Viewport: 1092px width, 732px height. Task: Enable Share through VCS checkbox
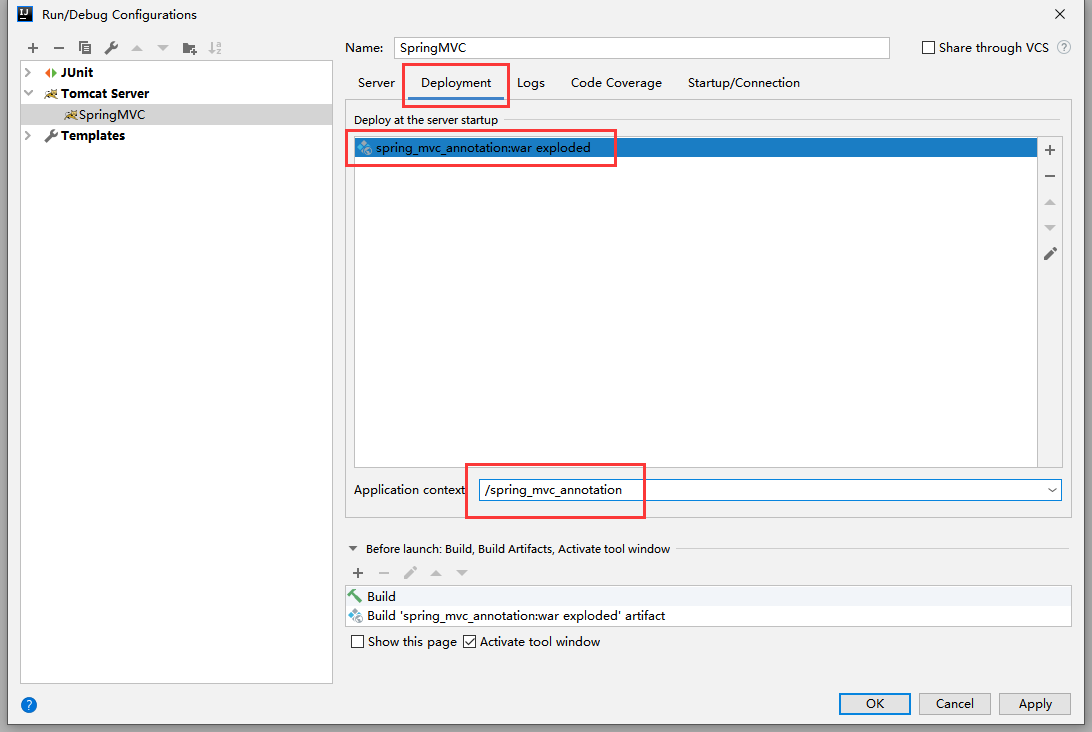pos(928,47)
